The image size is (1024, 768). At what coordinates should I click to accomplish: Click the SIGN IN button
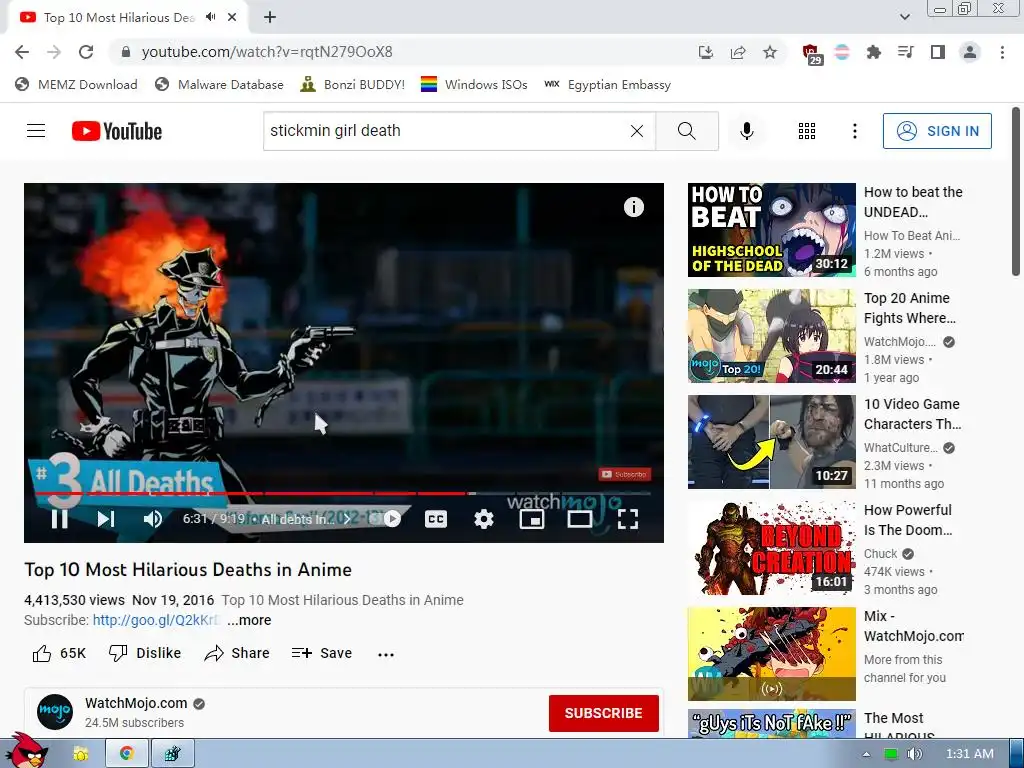click(x=937, y=131)
